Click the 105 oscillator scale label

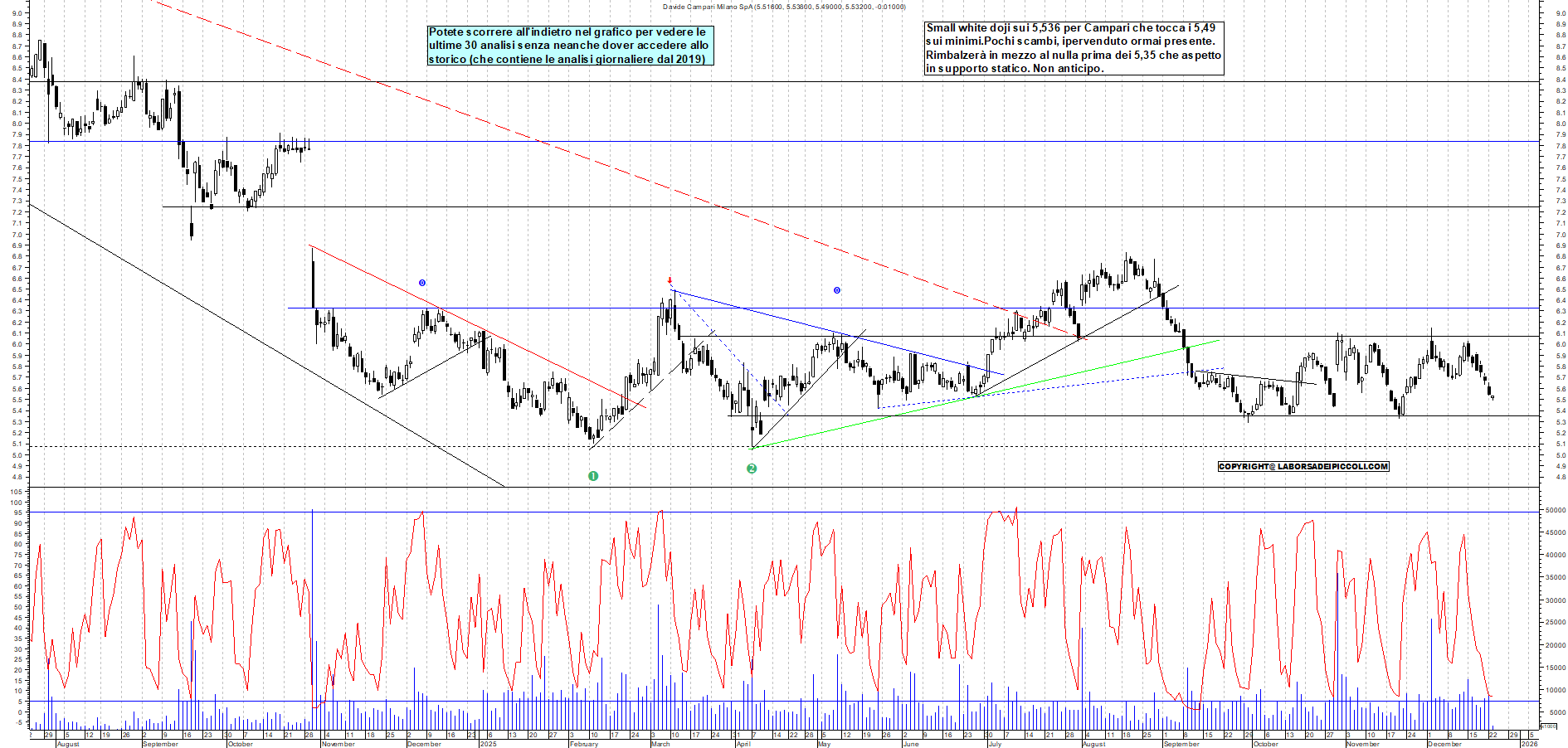17,492
